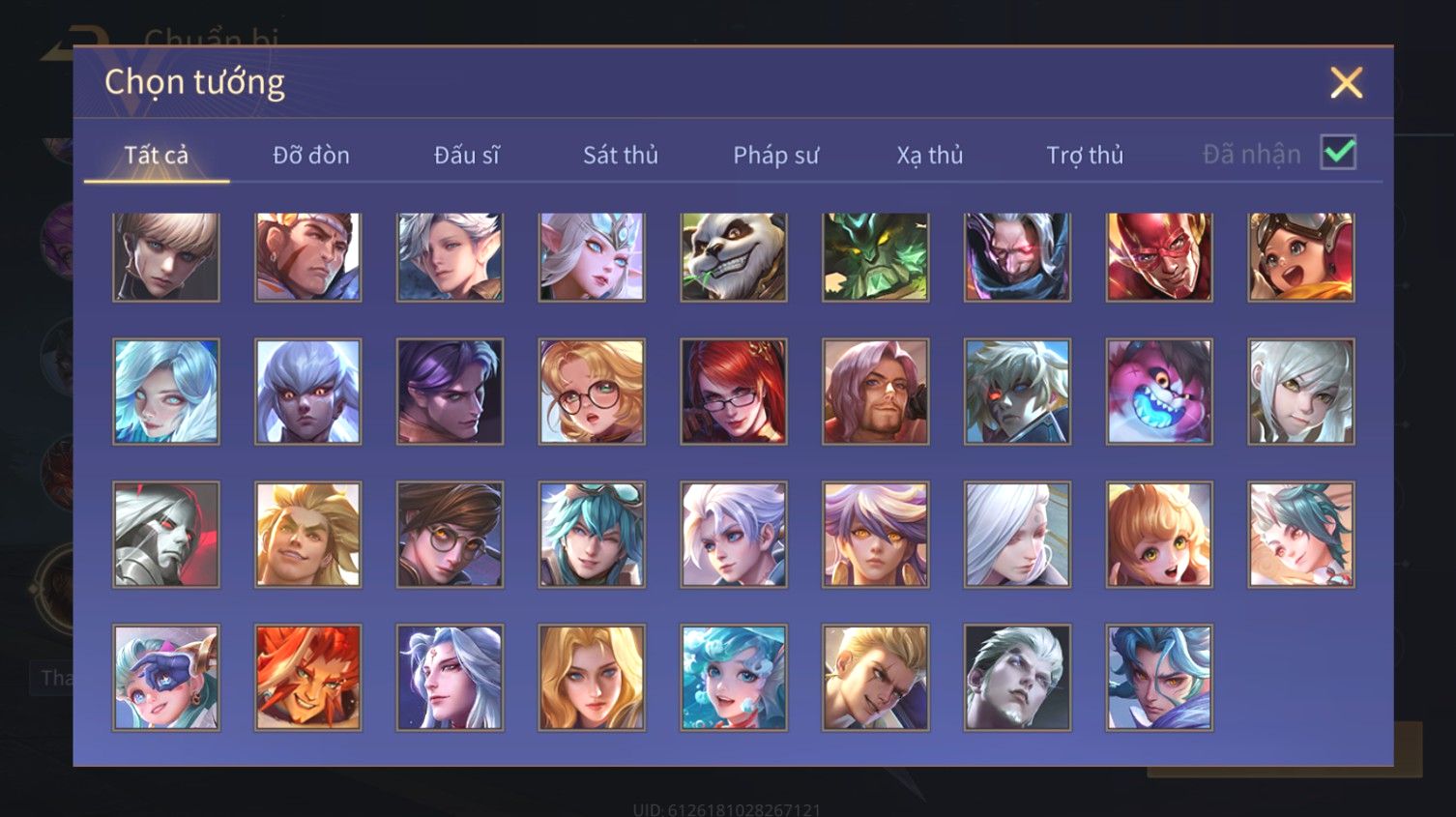The width and height of the screenshot is (1456, 817).
Task: Pick the silver armored knight hero
Action: [x=166, y=535]
